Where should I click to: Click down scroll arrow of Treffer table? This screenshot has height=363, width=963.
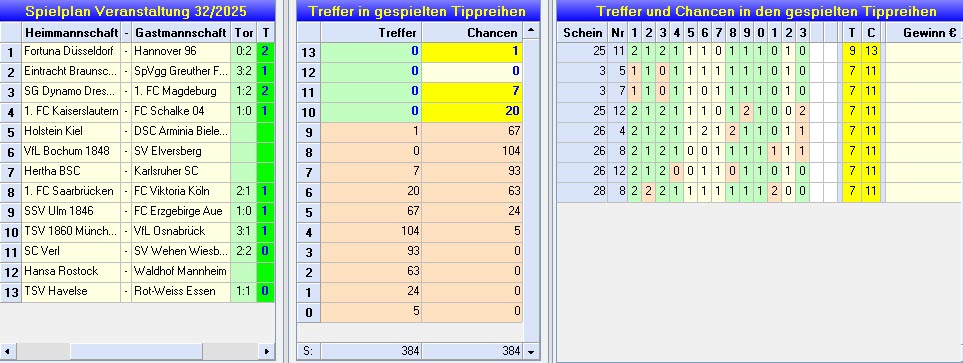tap(531, 351)
